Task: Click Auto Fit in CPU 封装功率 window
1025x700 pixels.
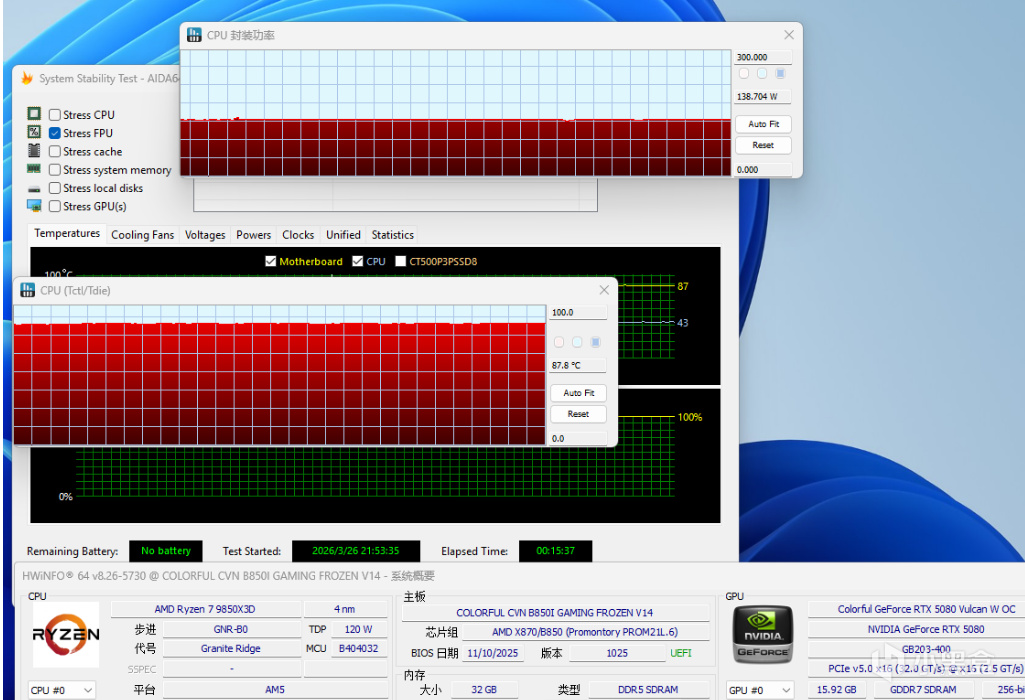Action: [763, 124]
